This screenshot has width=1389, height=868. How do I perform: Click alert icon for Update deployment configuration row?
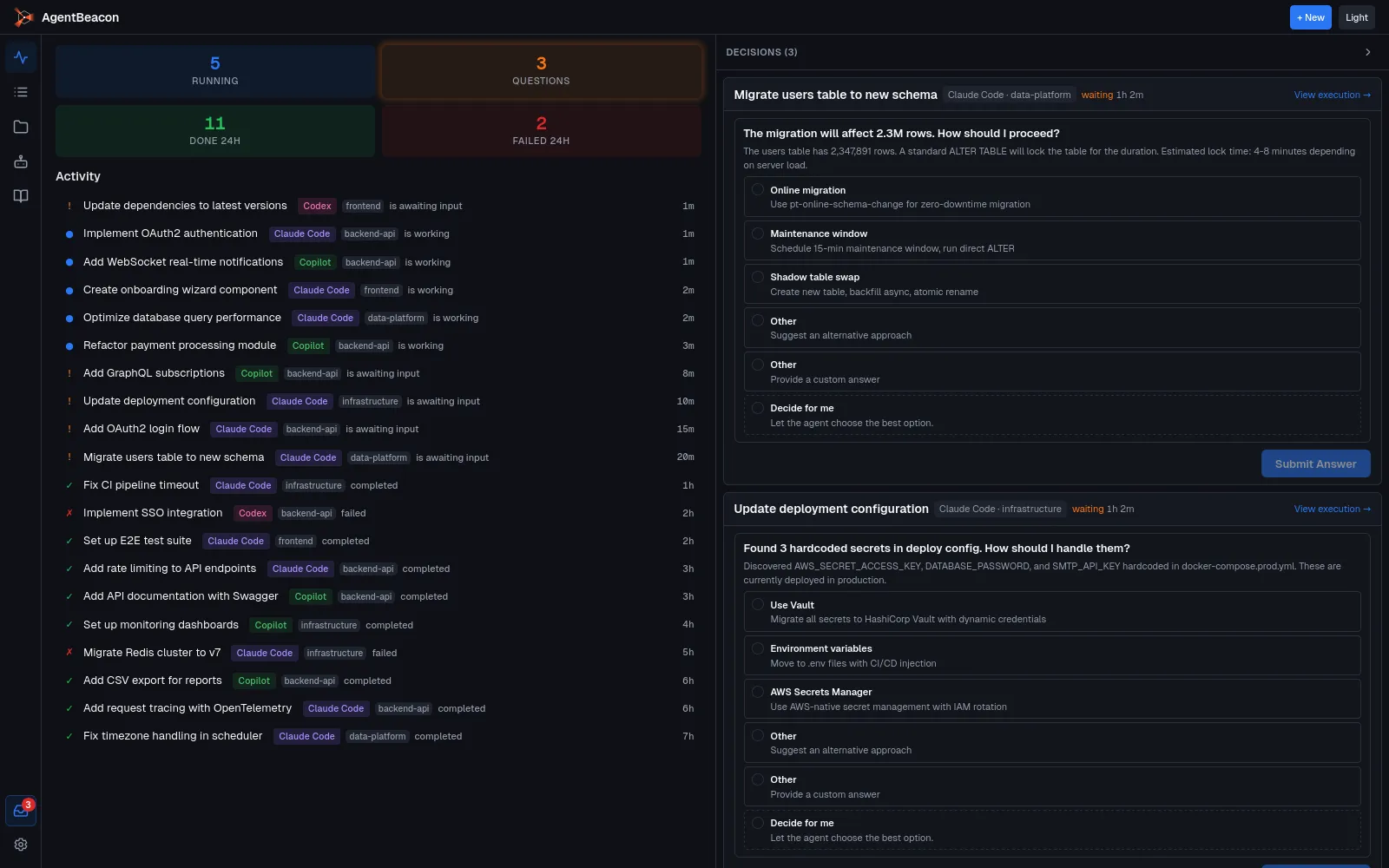[x=69, y=401]
